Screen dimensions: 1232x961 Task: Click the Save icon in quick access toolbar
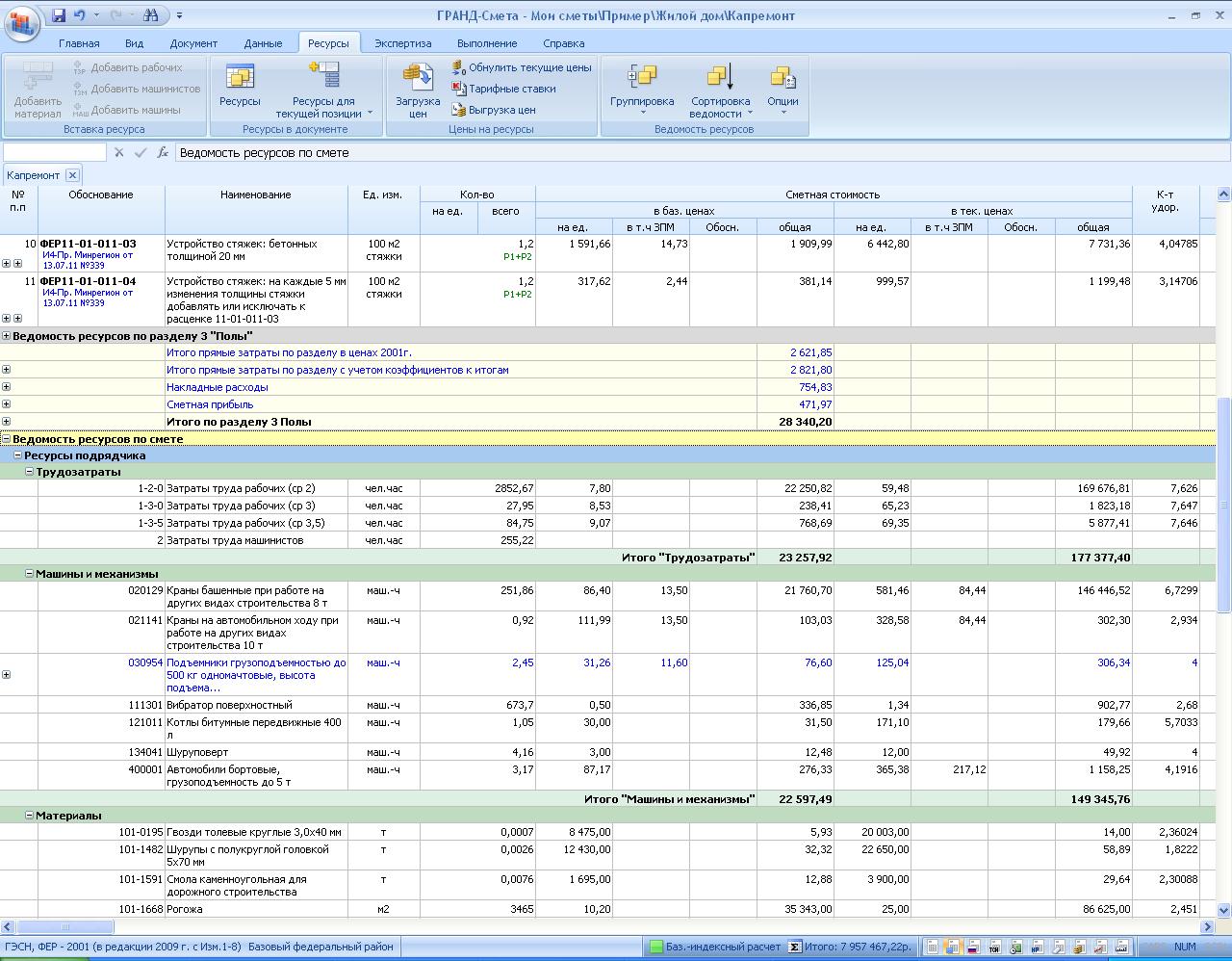coord(59,15)
